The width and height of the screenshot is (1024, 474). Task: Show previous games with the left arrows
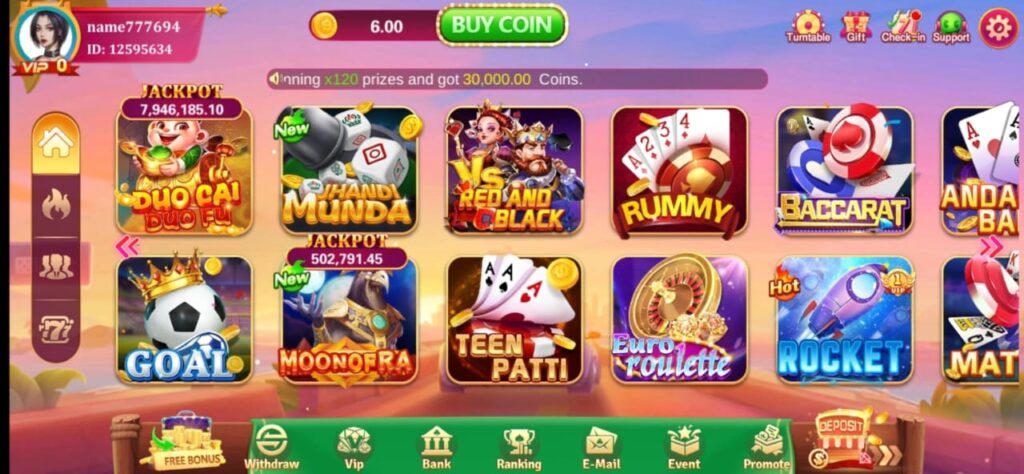[127, 246]
